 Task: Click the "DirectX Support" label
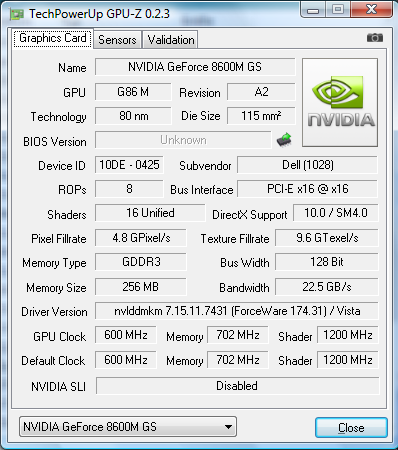pyautogui.click(x=250, y=215)
